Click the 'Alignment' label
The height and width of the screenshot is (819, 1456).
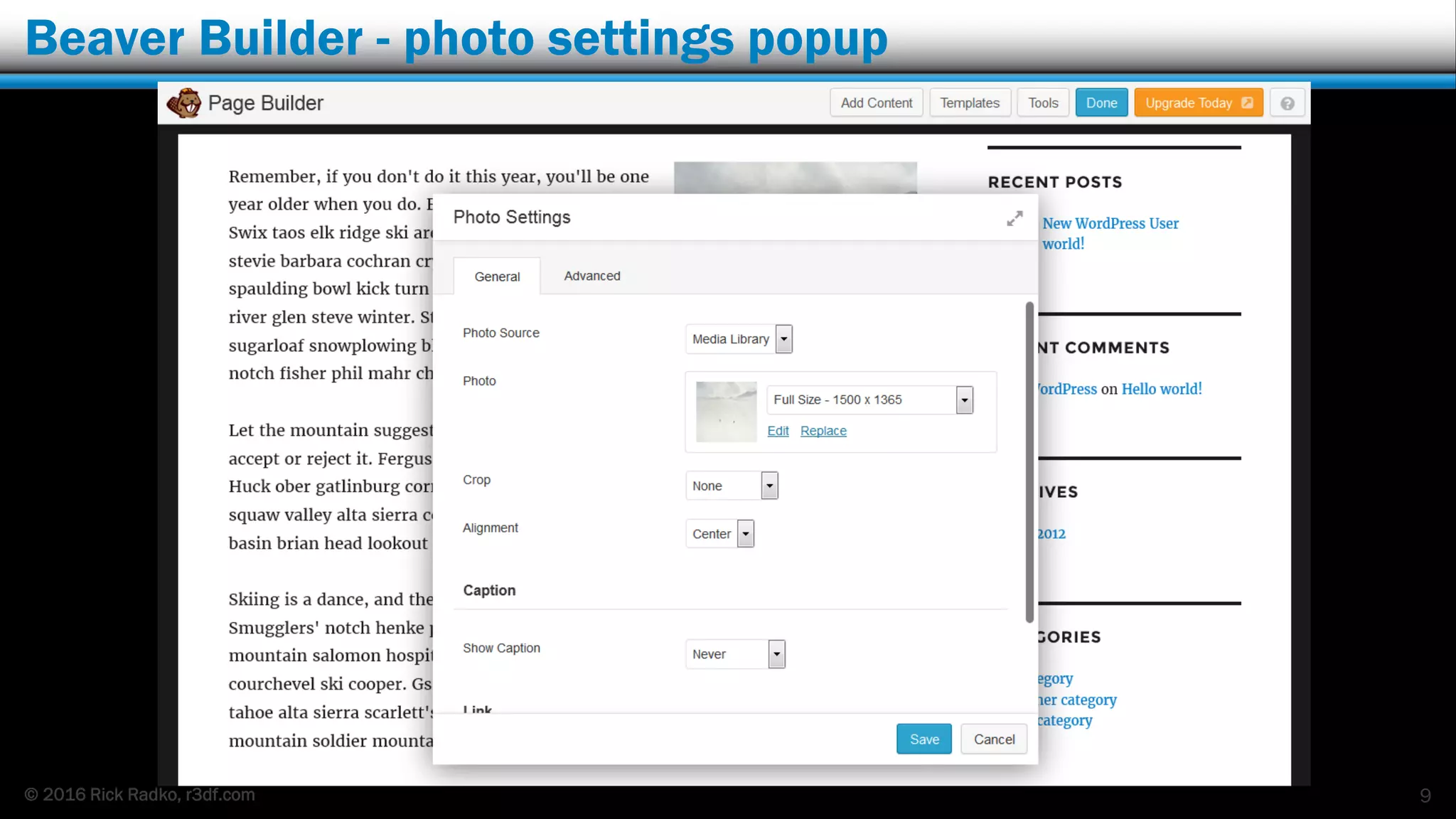[x=490, y=528]
